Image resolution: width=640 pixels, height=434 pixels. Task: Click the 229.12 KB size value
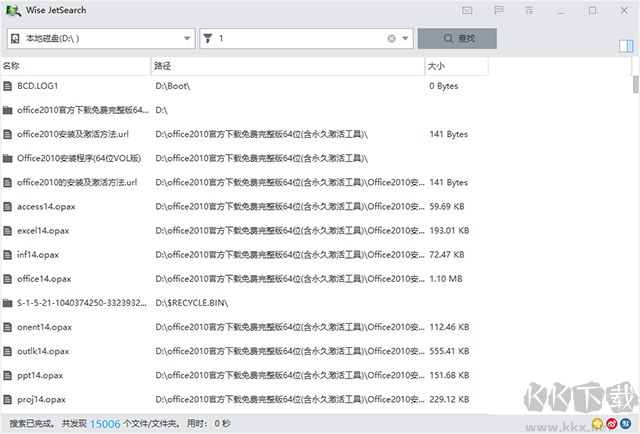[449, 399]
